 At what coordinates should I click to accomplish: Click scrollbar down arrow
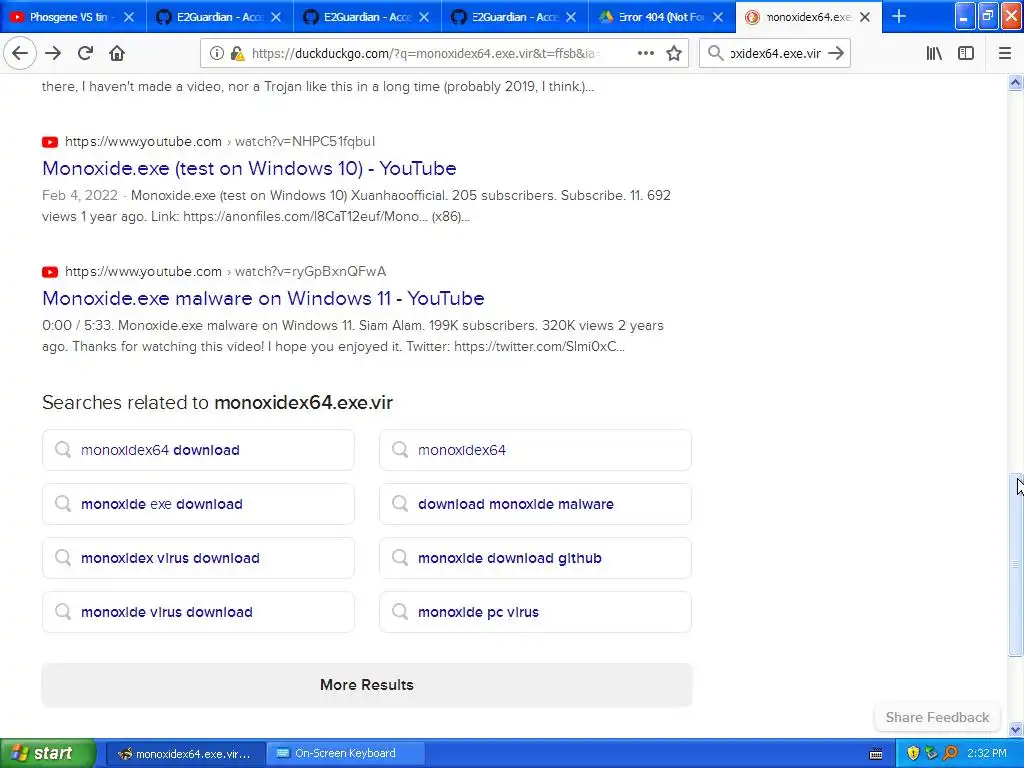click(x=1016, y=729)
